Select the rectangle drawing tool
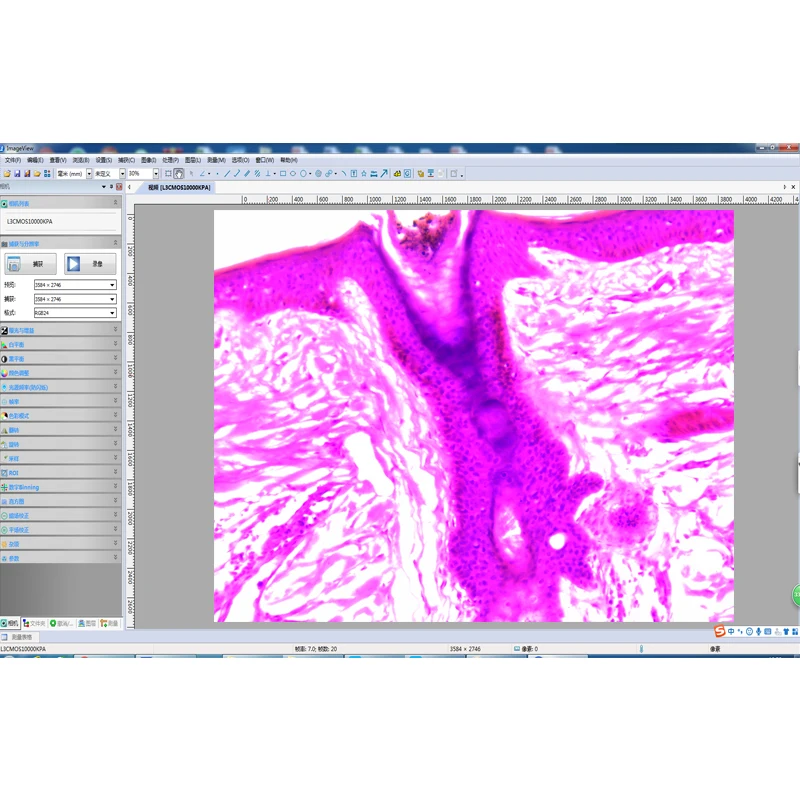 pyautogui.click(x=283, y=173)
